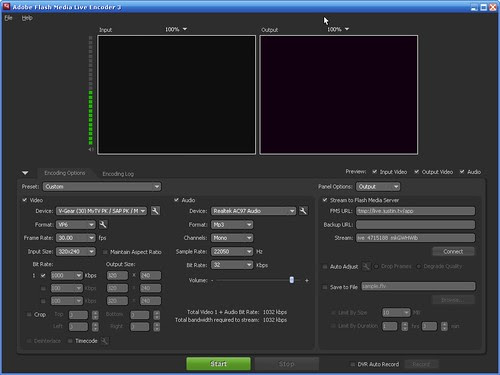The height and width of the screenshot is (375, 500).
Task: Click first output height field 240
Action: coord(150,275)
